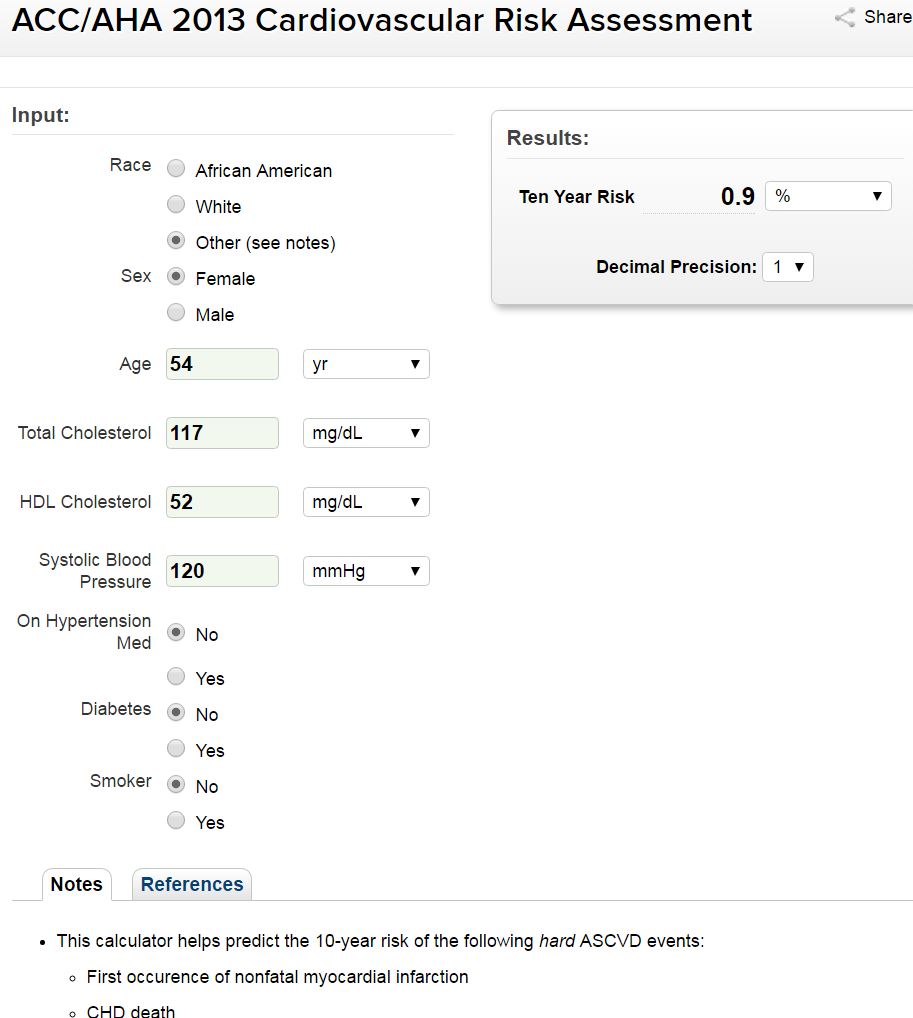Select Other (see notes) race option

pos(176,241)
